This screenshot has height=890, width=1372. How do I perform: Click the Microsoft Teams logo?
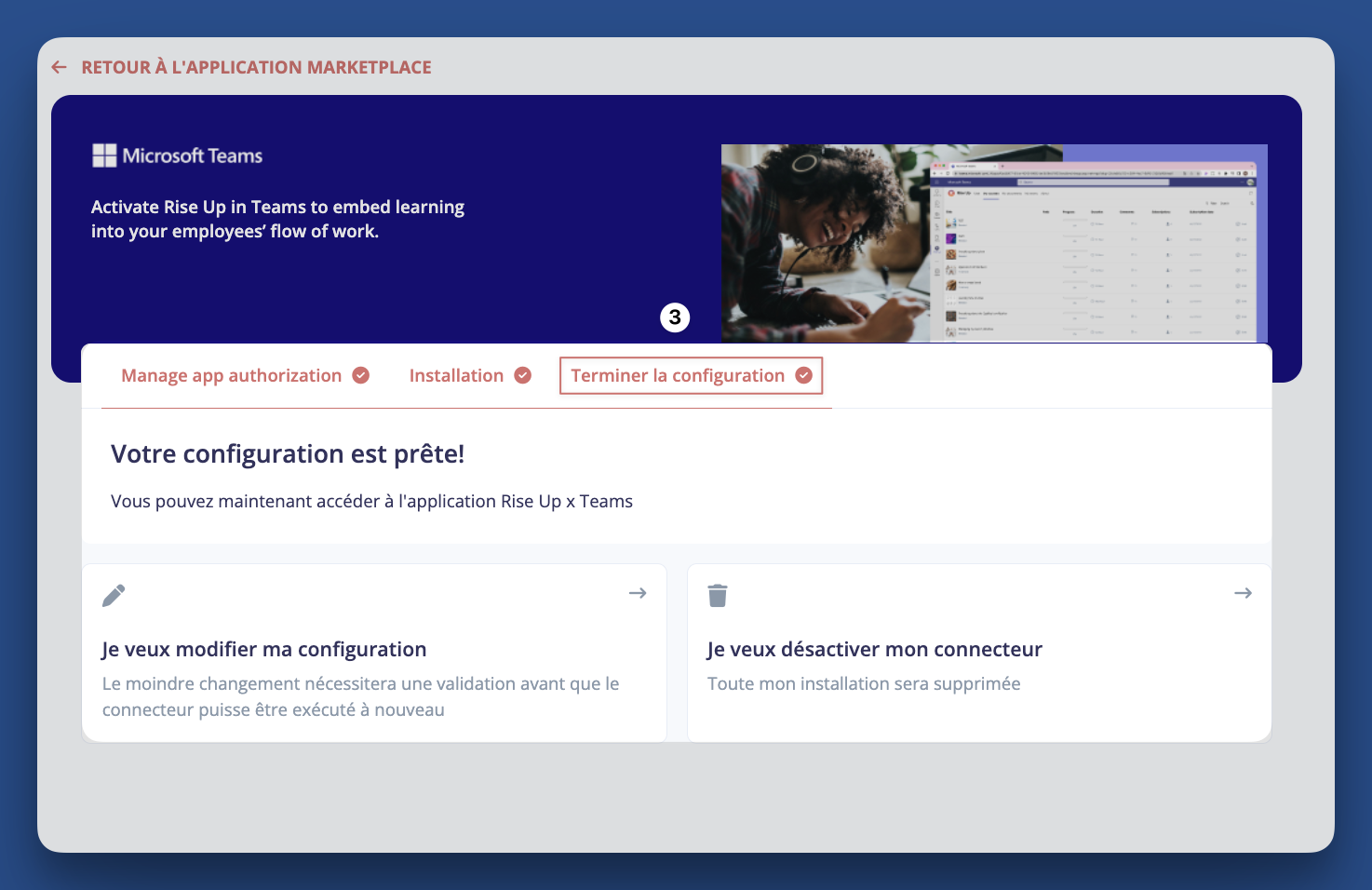(177, 155)
